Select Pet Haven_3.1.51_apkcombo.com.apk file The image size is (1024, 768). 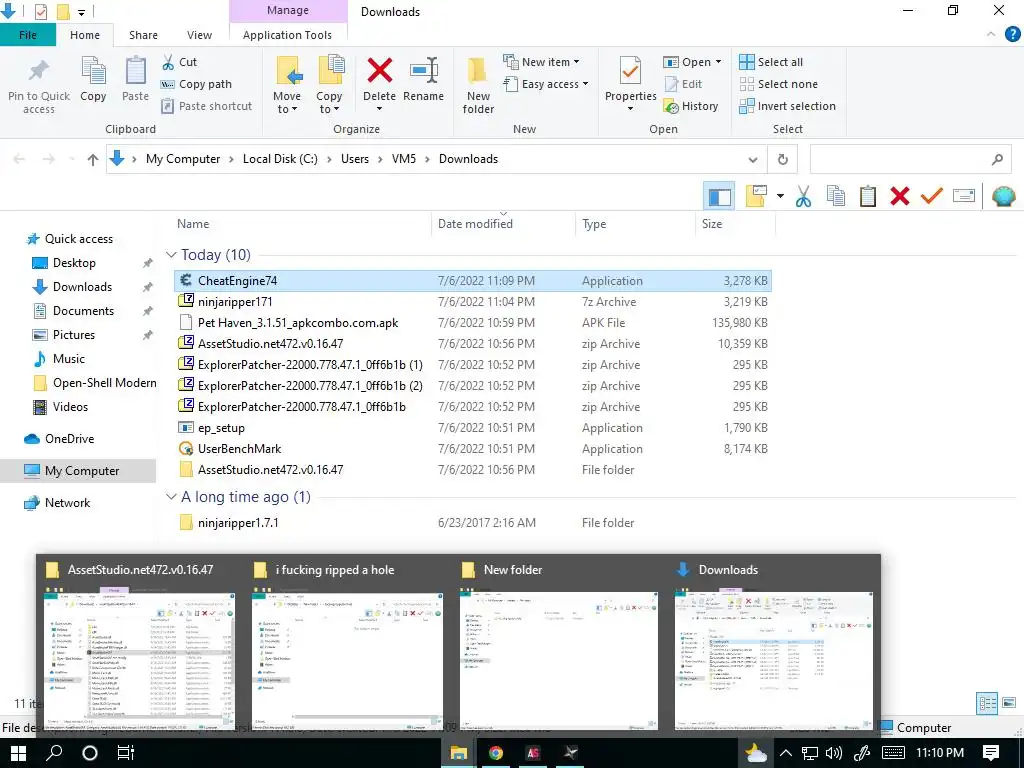coord(473,323)
